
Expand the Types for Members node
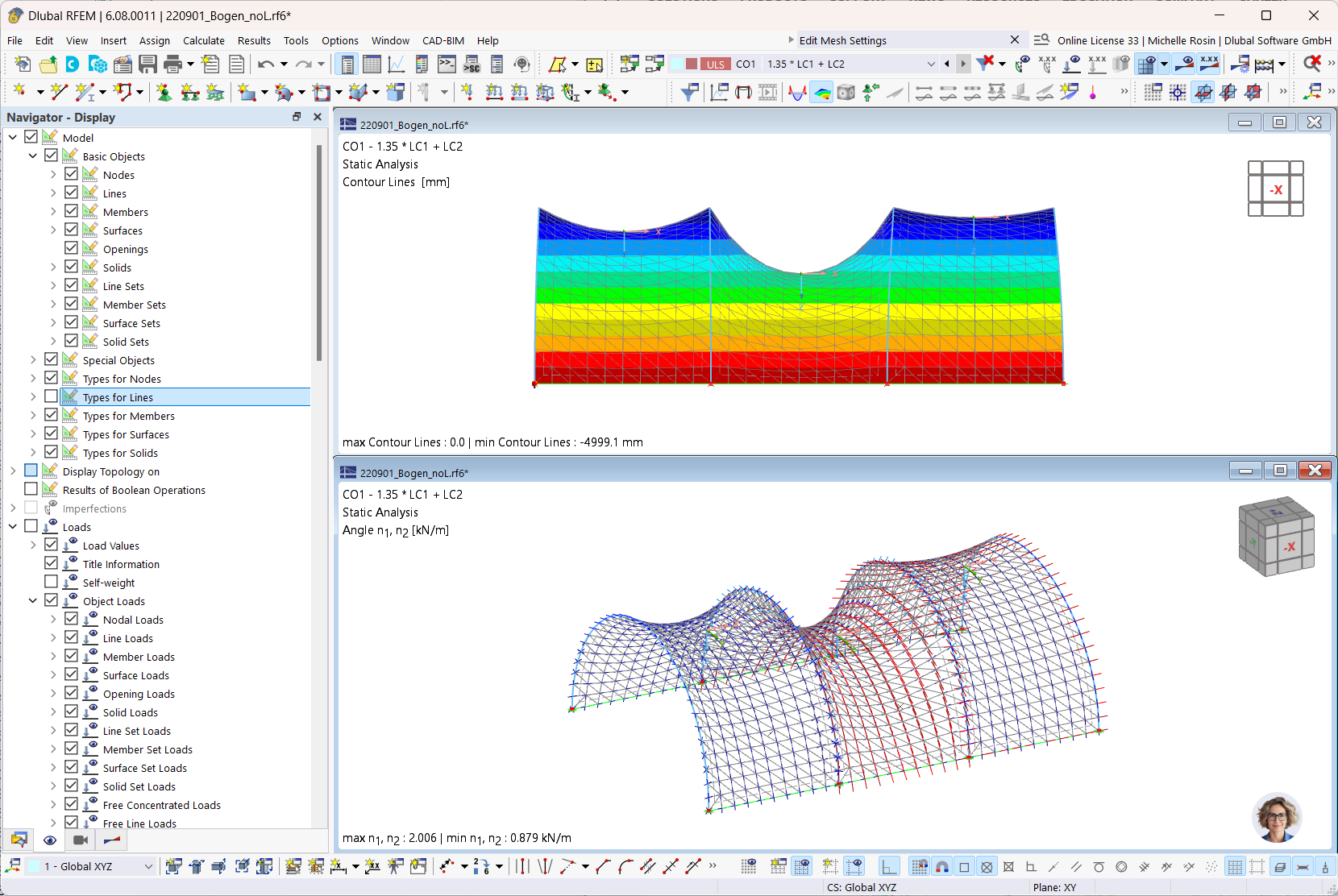[33, 415]
